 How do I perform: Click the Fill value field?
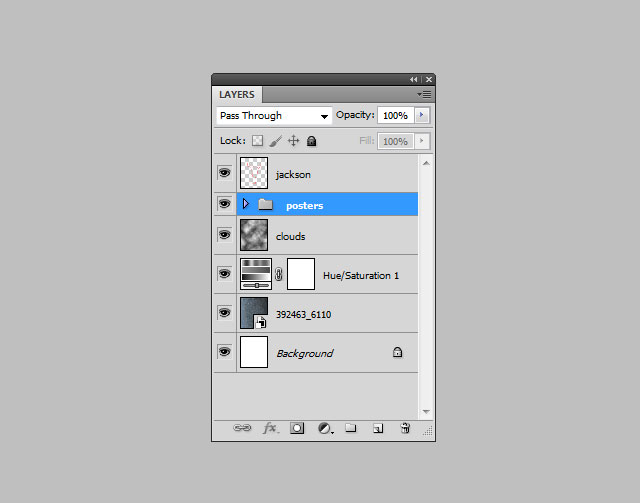pos(396,141)
